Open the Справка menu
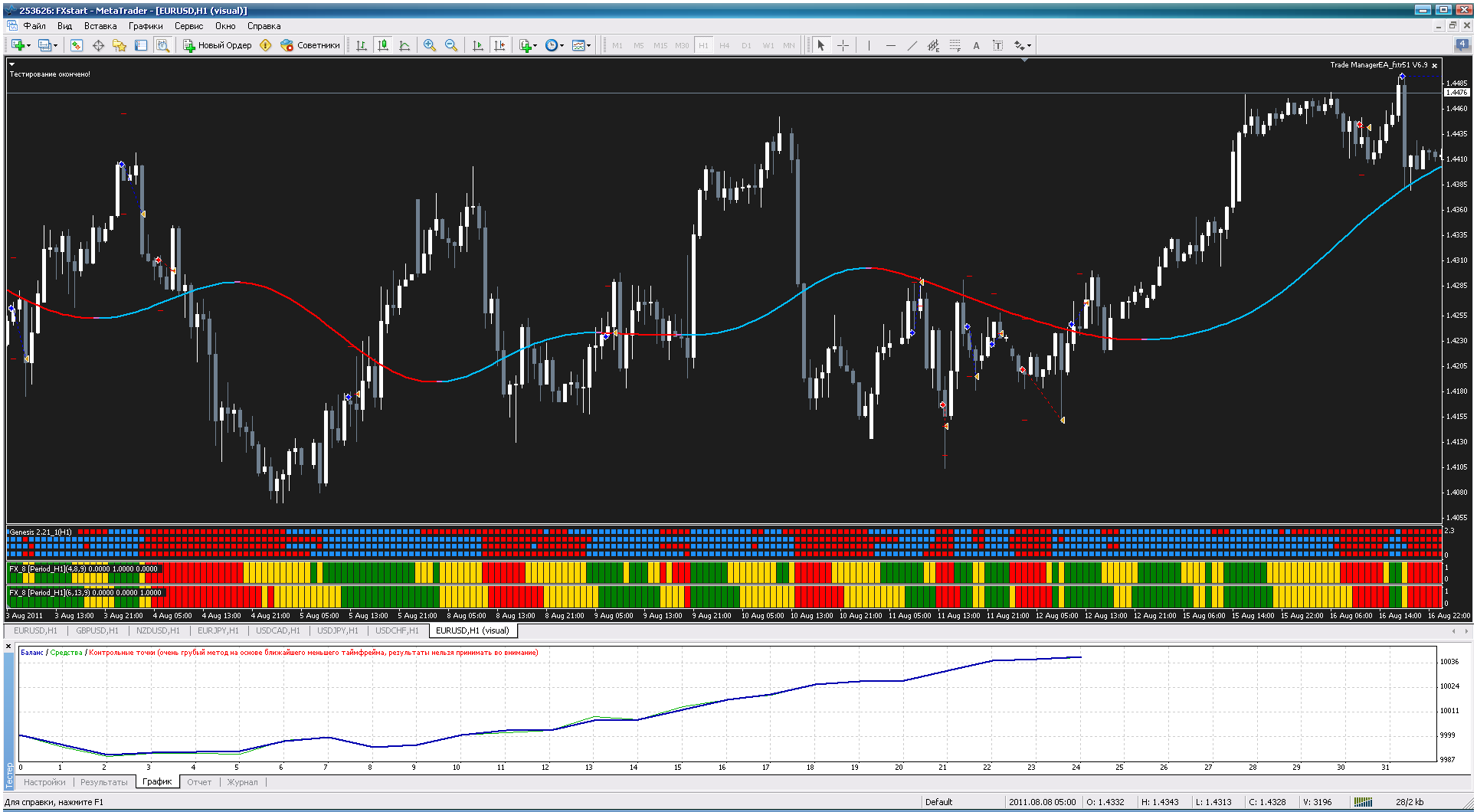Image resolution: width=1477 pixels, height=812 pixels. [264, 26]
